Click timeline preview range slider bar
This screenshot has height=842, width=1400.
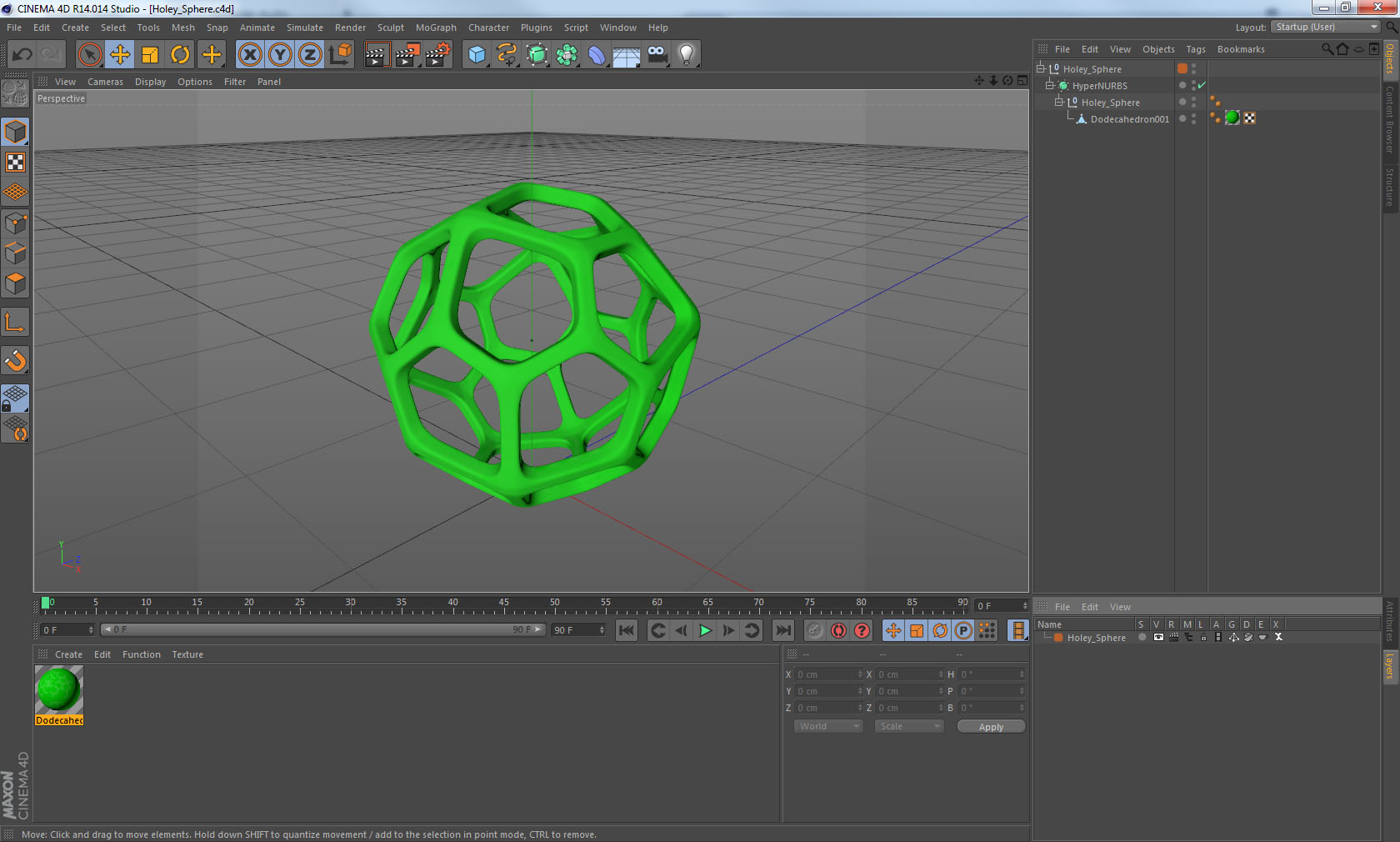pyautogui.click(x=322, y=629)
